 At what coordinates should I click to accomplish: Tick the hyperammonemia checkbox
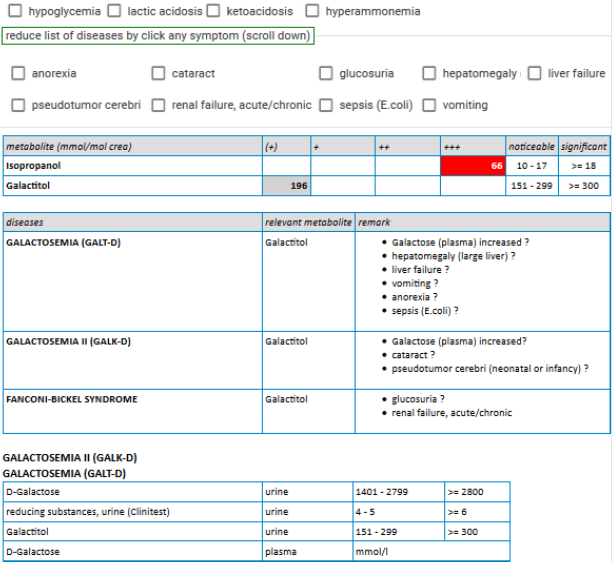[312, 11]
